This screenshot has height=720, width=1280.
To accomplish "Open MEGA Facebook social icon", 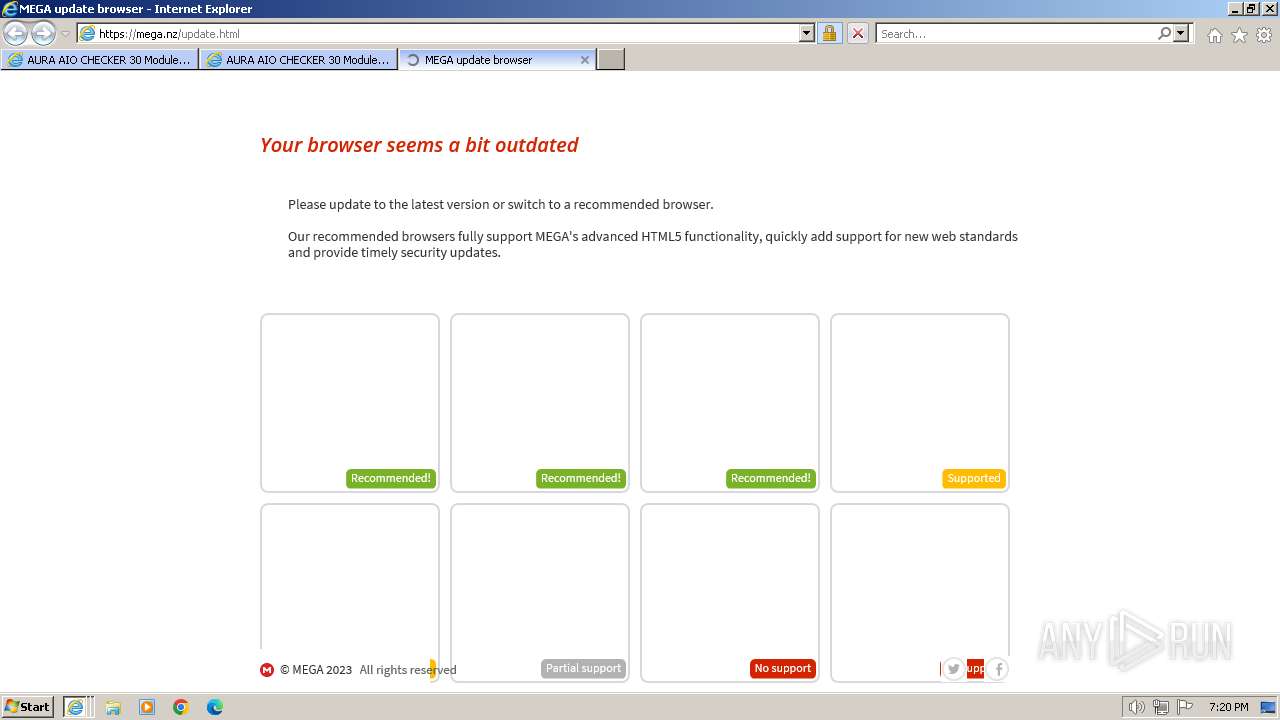I will pos(997,669).
